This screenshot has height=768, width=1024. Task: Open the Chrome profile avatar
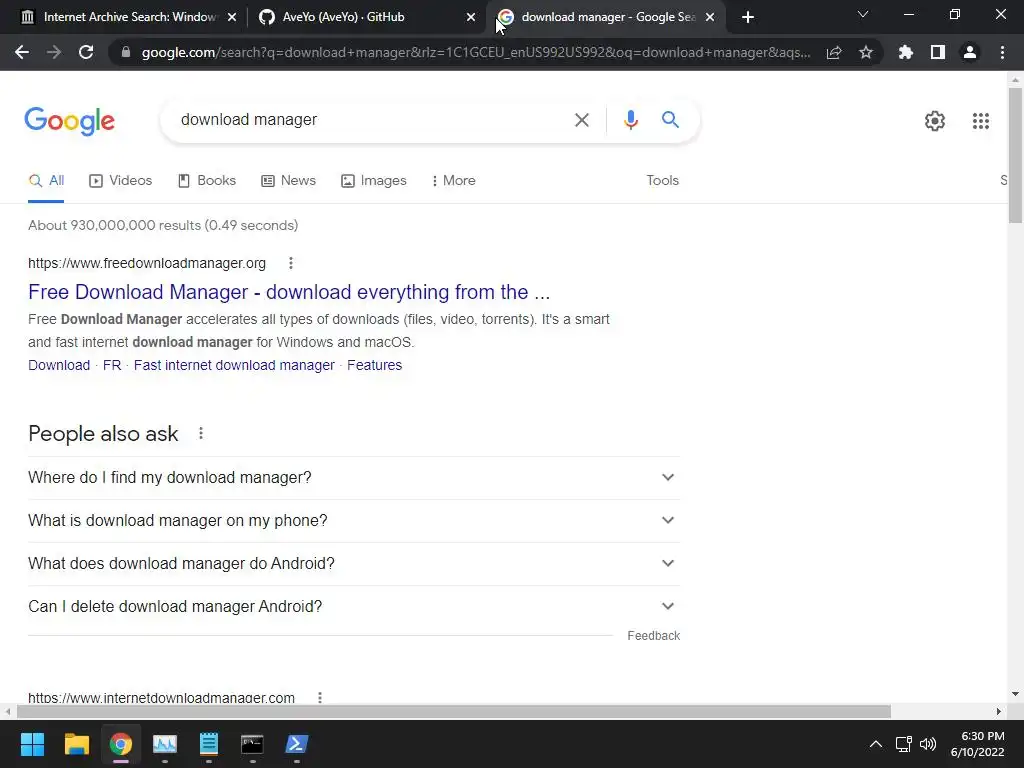[x=970, y=52]
